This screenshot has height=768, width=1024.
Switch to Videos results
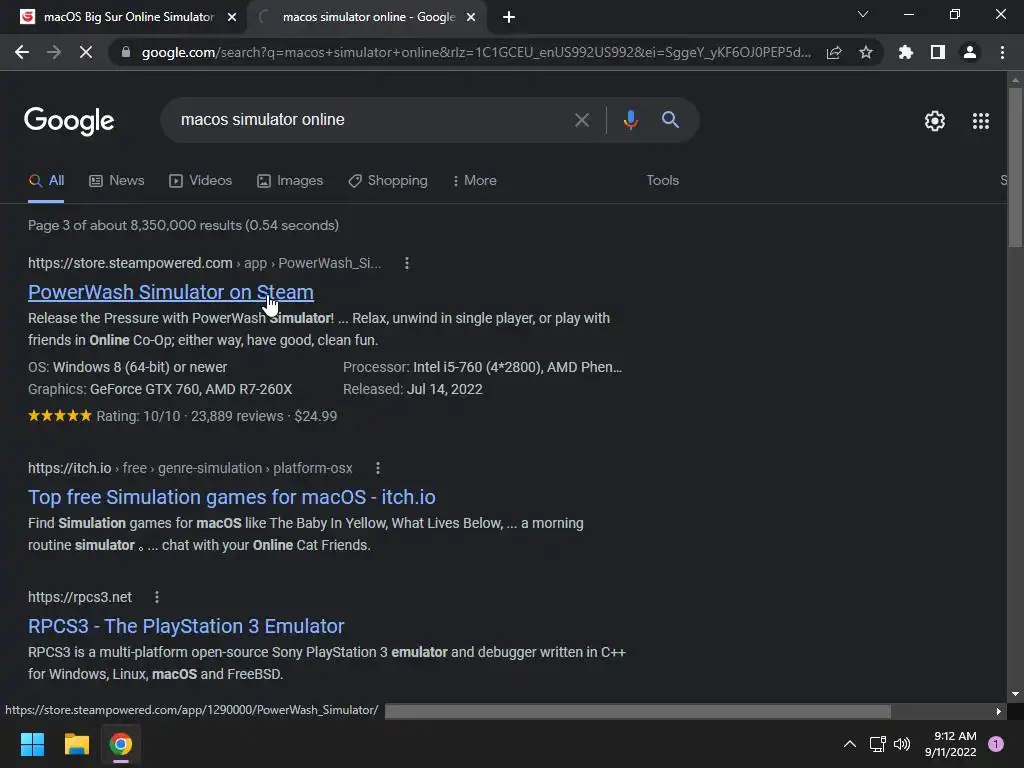tap(200, 181)
